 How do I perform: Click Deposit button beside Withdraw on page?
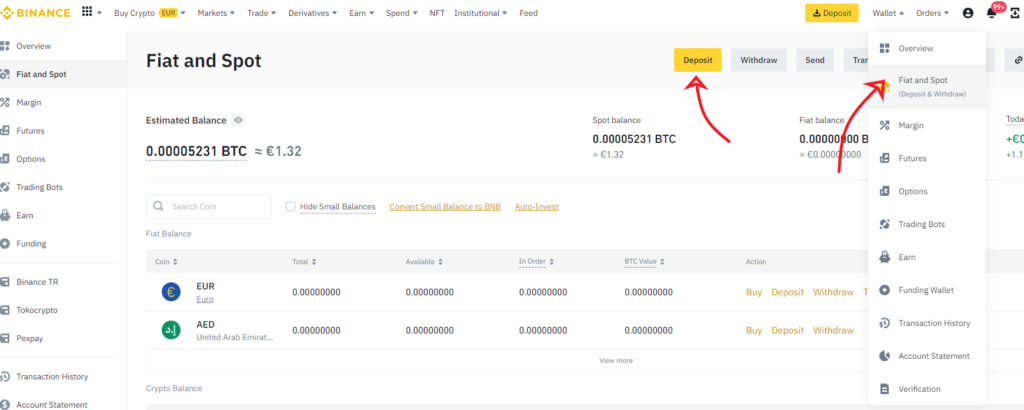point(697,60)
